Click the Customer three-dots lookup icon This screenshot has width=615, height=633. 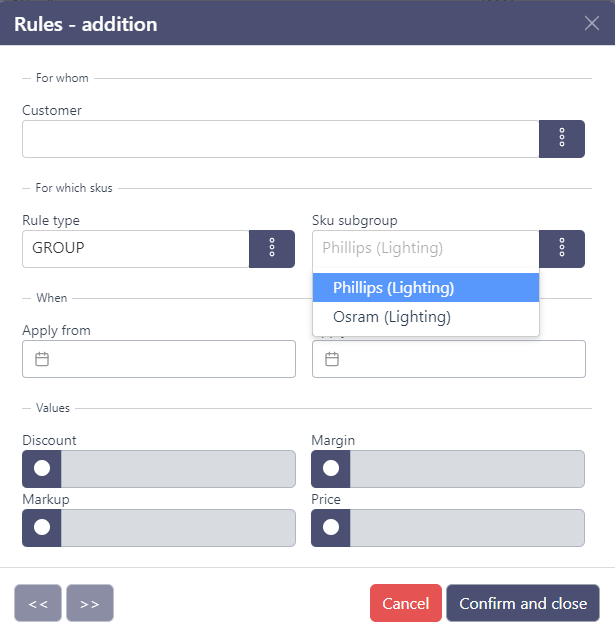(x=562, y=139)
